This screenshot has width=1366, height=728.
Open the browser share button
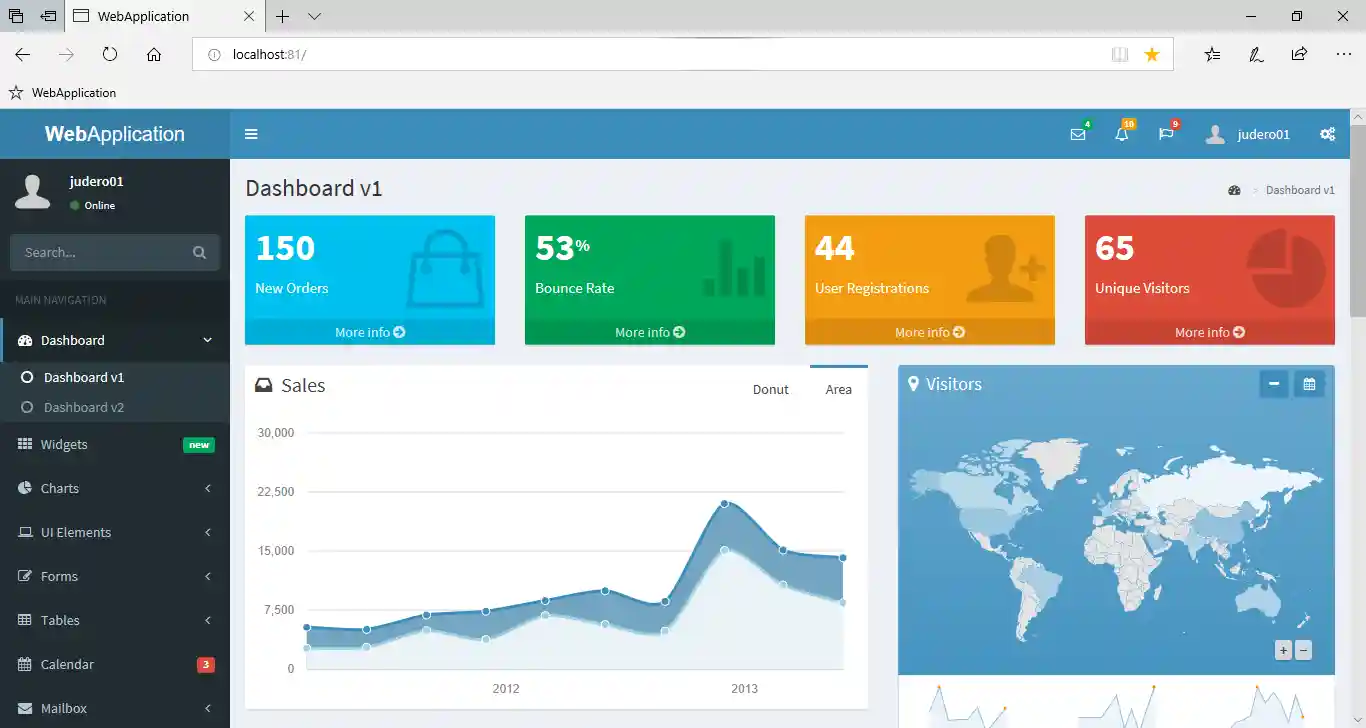[x=1299, y=54]
